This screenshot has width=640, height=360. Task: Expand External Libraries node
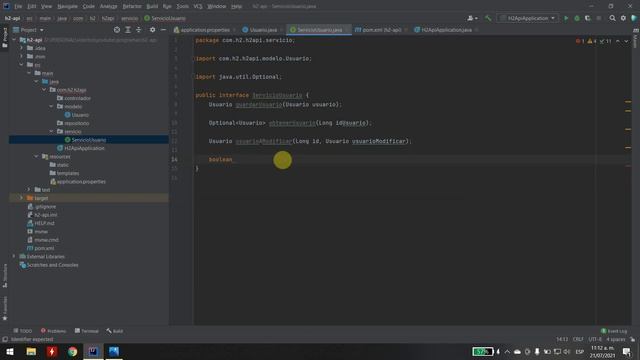click(14, 256)
